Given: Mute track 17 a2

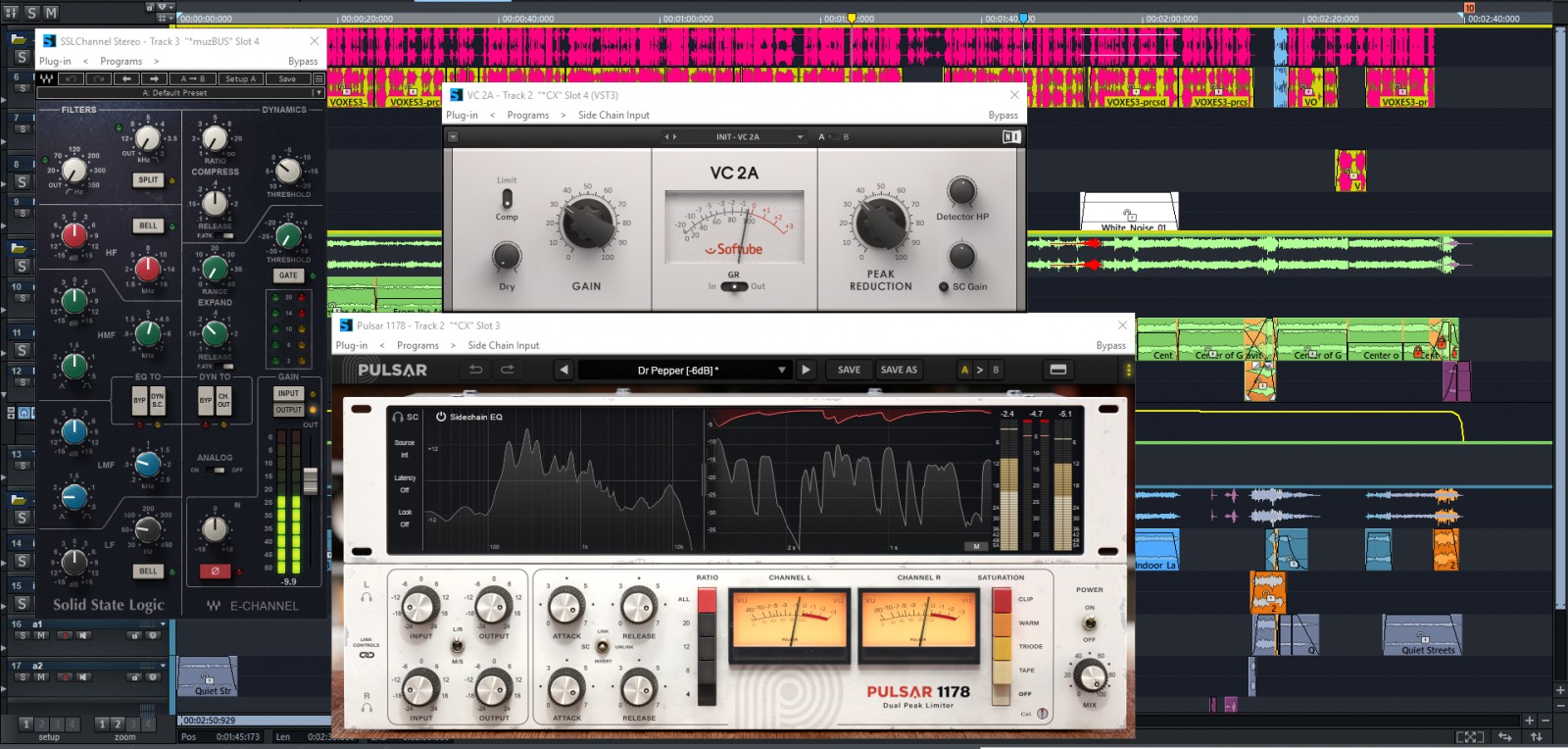Looking at the screenshot, I should click(41, 676).
